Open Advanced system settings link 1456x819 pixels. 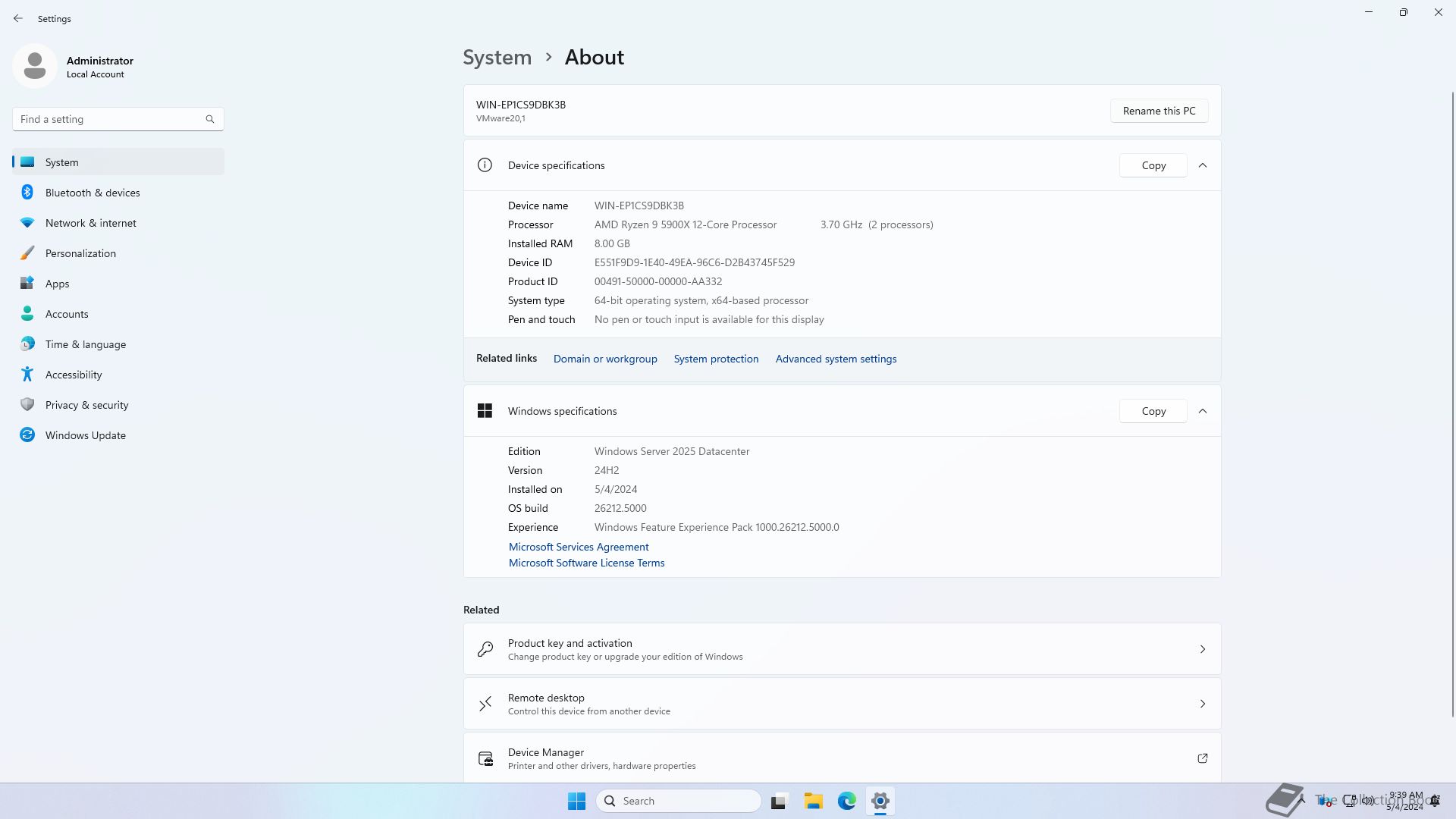[x=836, y=359]
